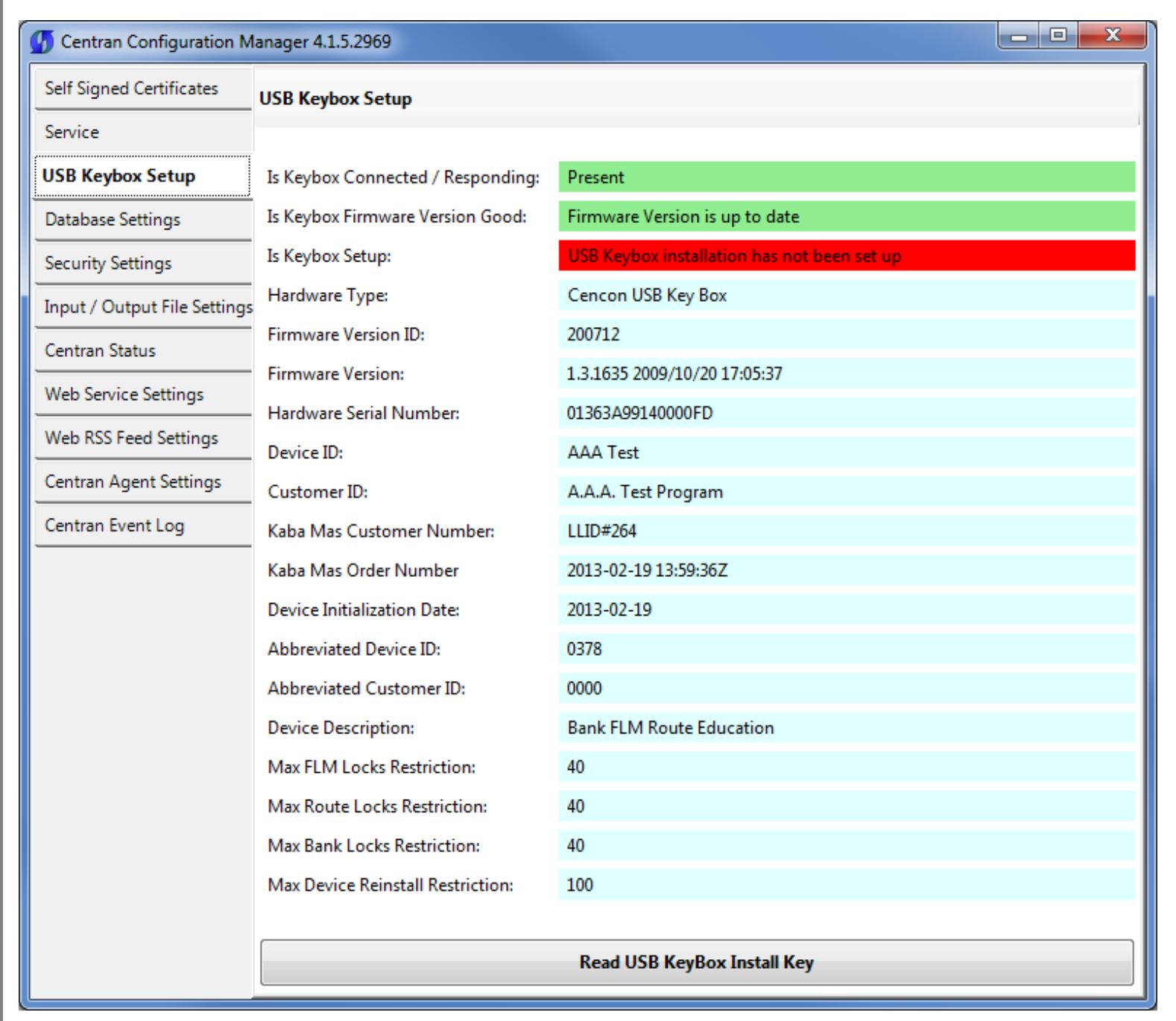The image size is (1176, 1021).
Task: Click the Is Keybox Setup label
Action: (x=329, y=256)
